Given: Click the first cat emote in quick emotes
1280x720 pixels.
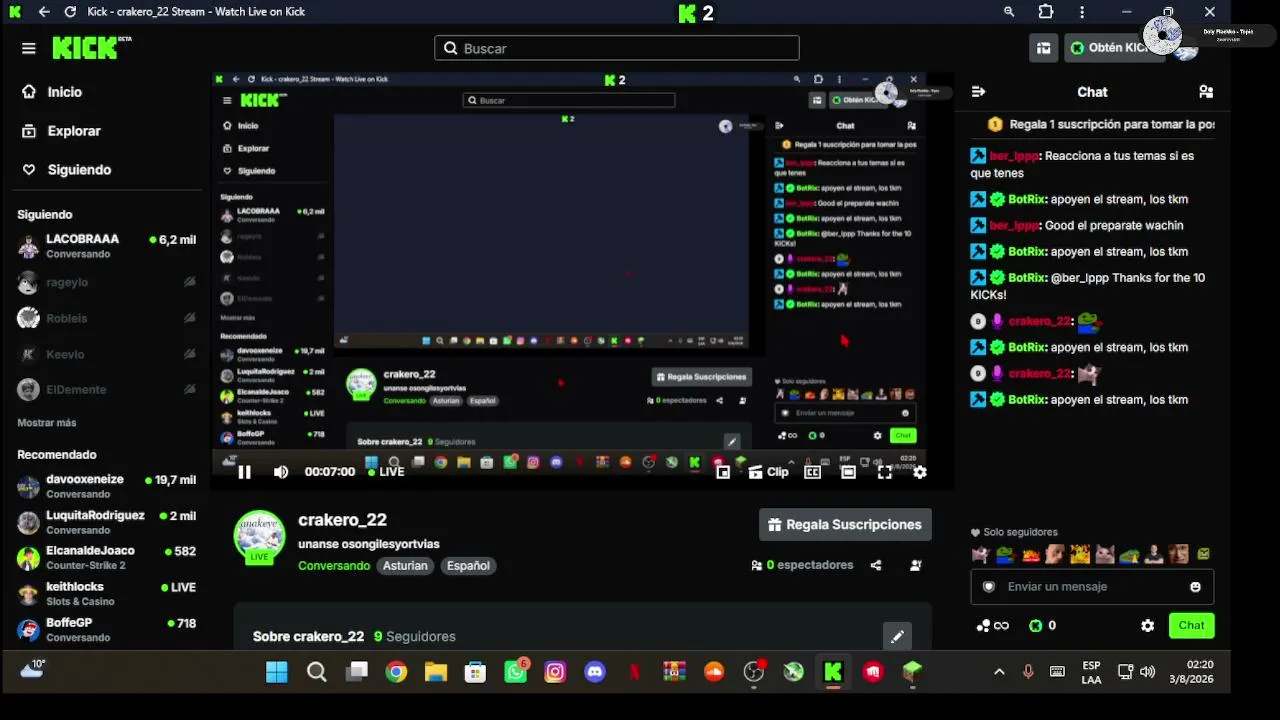Looking at the screenshot, I should tap(980, 554).
